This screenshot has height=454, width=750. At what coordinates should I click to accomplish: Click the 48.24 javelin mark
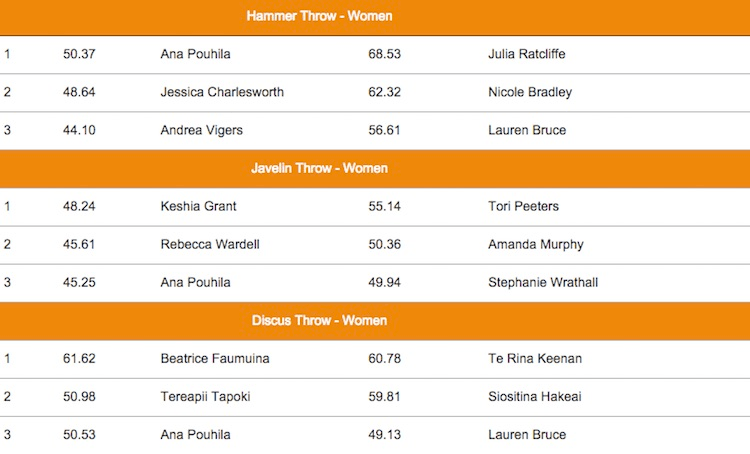(x=79, y=206)
